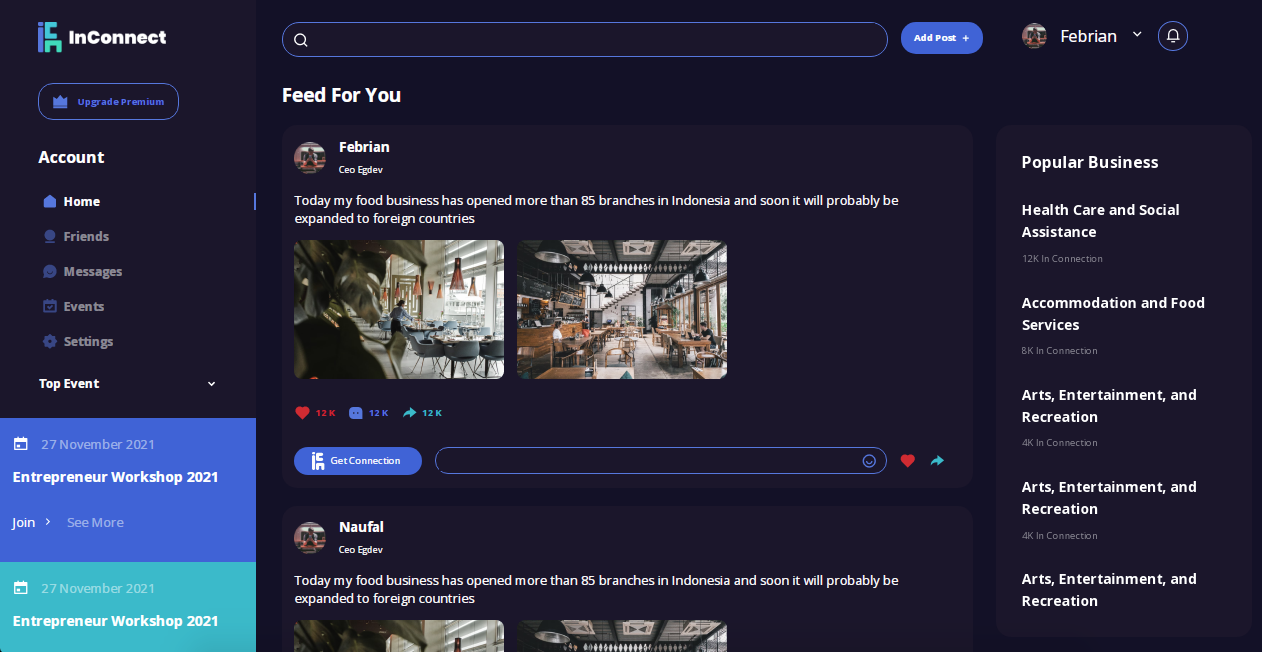Click Naufal's post author avatar
This screenshot has height=652, width=1262.
point(310,538)
